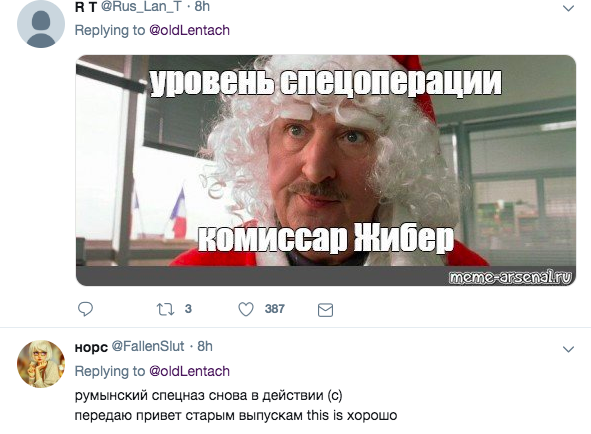Open R T's default avatar profile

[x=41, y=24]
